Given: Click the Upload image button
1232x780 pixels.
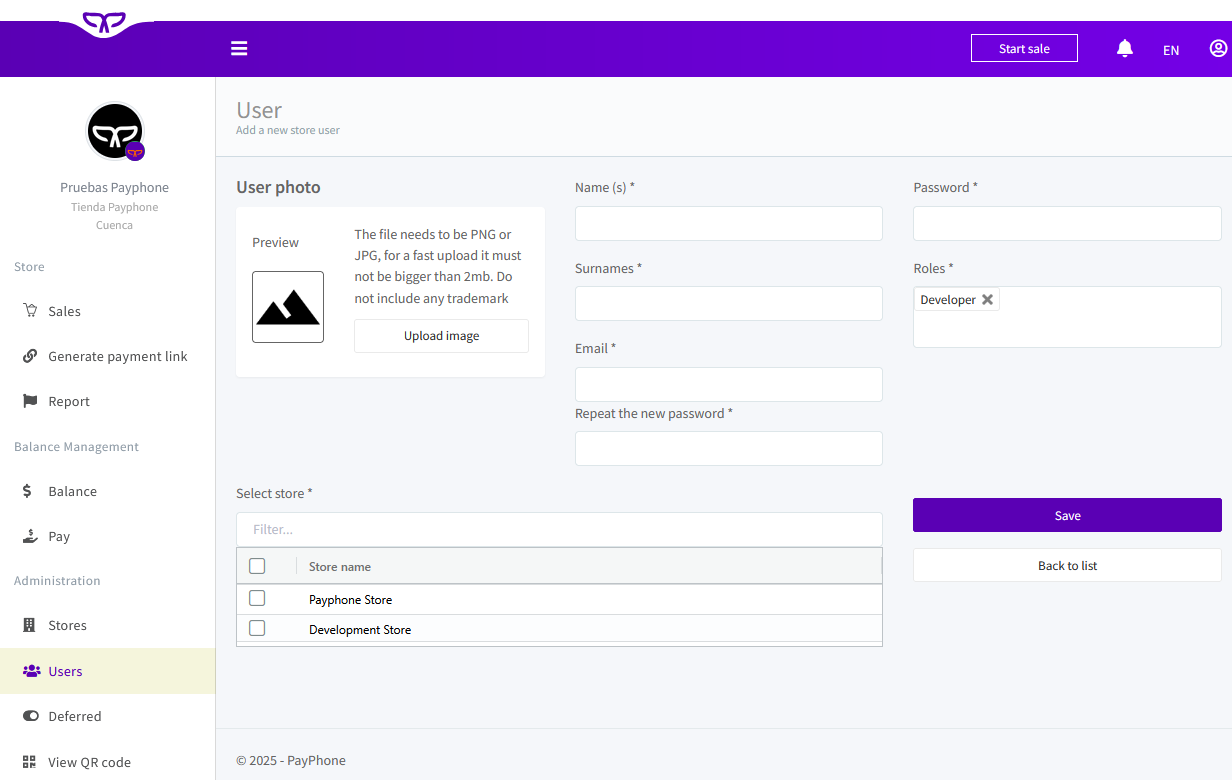Looking at the screenshot, I should pyautogui.click(x=441, y=336).
